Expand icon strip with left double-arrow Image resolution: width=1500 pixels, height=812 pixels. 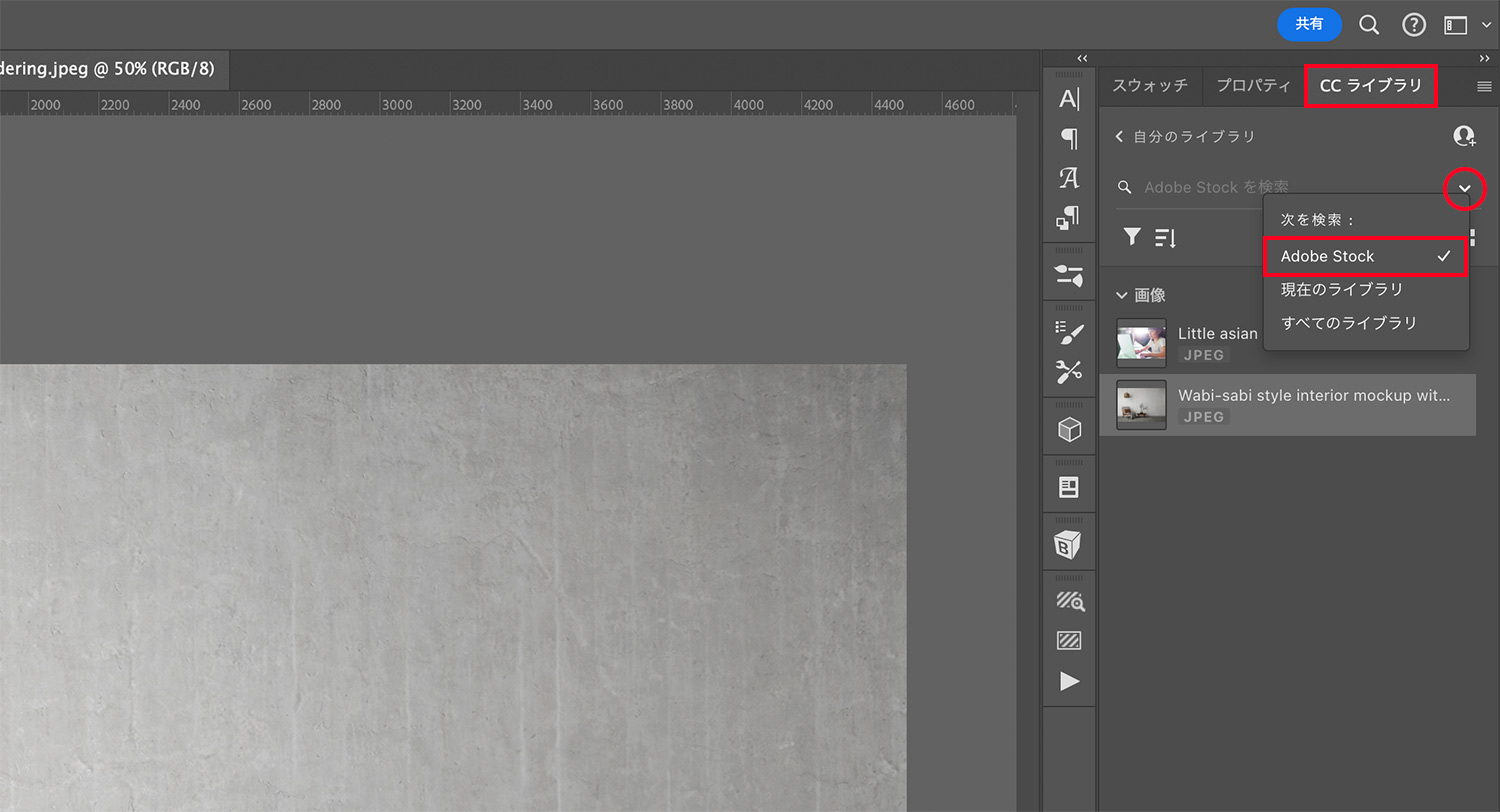(1082, 59)
